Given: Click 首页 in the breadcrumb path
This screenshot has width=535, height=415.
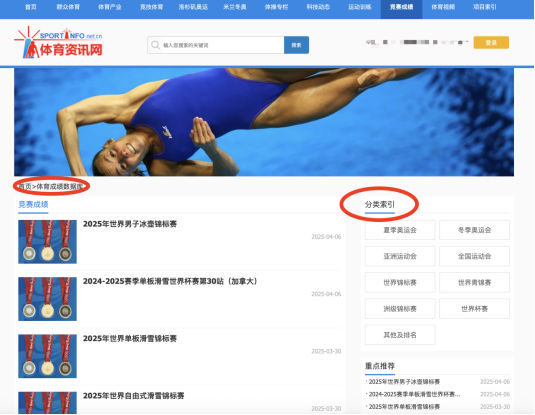Looking at the screenshot, I should (x=25, y=186).
